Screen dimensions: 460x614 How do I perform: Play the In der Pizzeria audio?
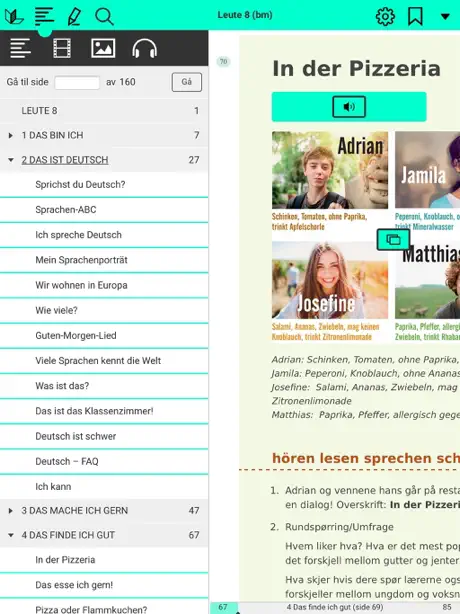click(349, 107)
